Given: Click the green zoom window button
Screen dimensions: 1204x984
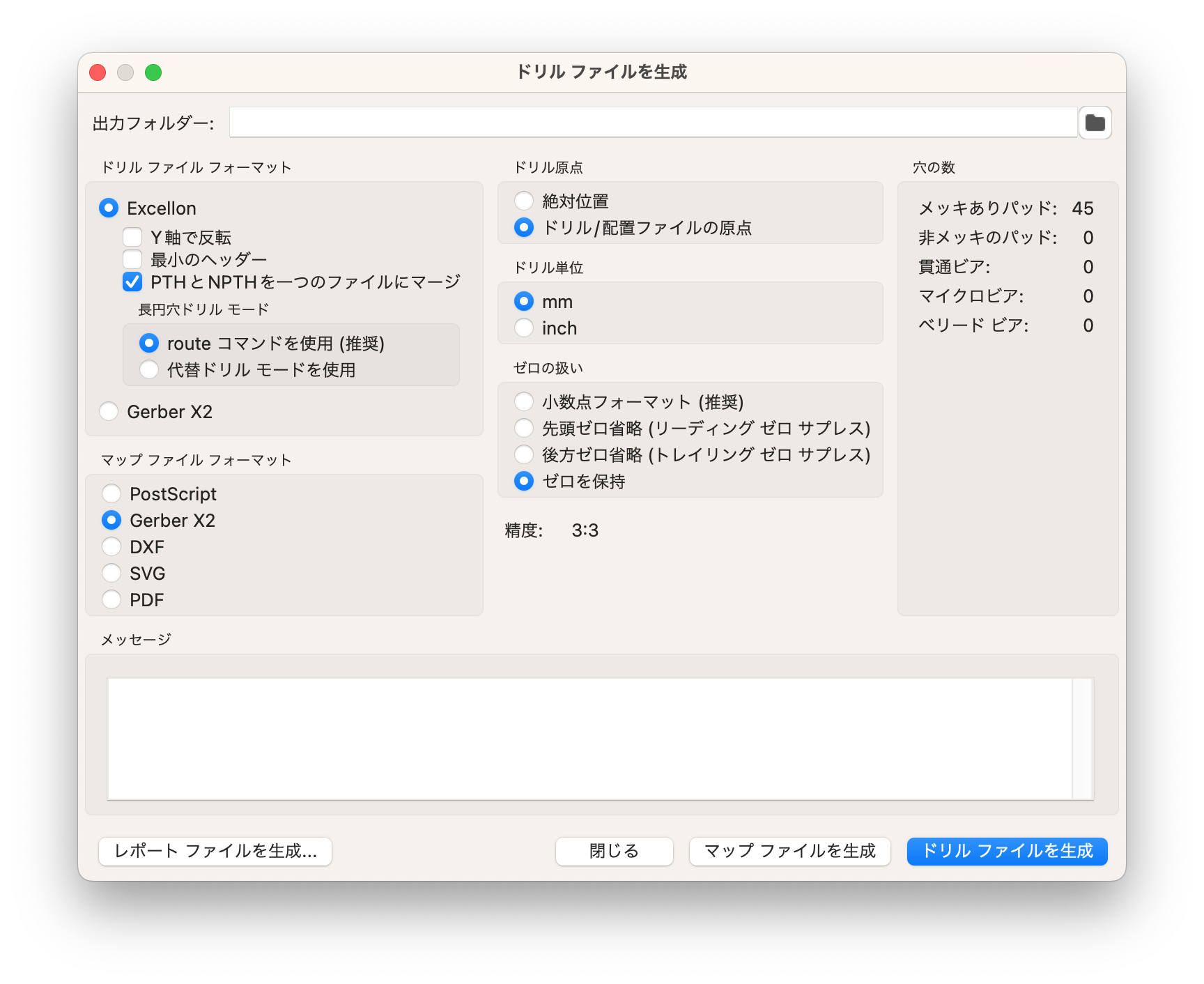Looking at the screenshot, I should 153,72.
